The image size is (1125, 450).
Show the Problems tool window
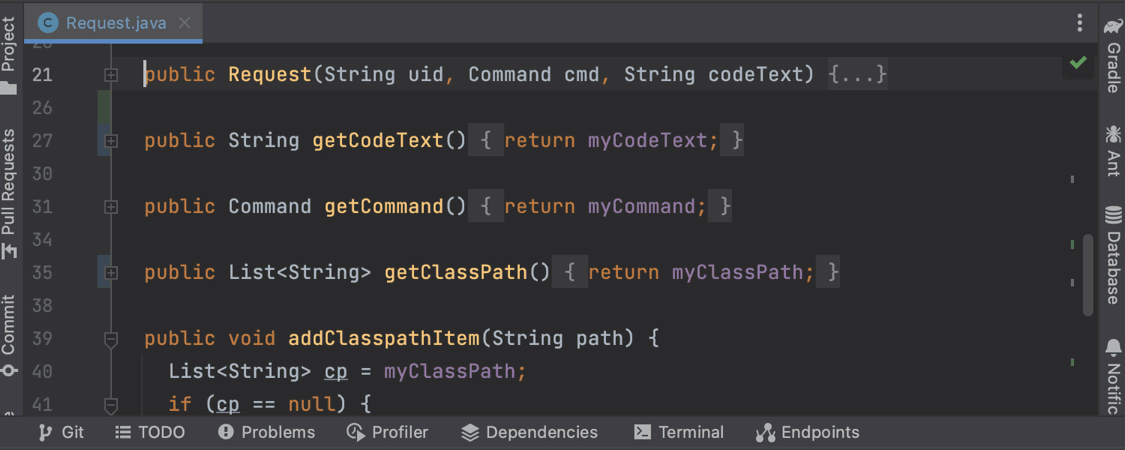(x=266, y=432)
